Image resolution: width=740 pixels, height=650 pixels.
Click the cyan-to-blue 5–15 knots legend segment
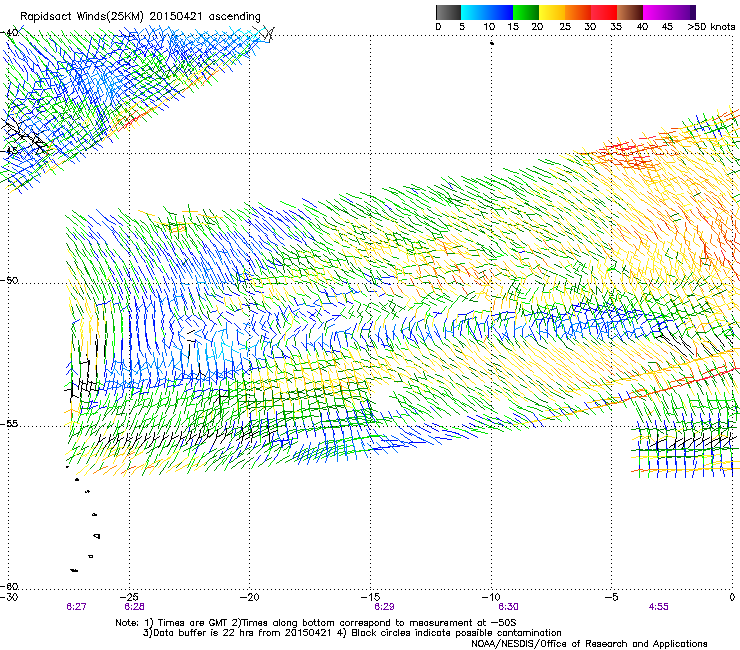coord(487,12)
